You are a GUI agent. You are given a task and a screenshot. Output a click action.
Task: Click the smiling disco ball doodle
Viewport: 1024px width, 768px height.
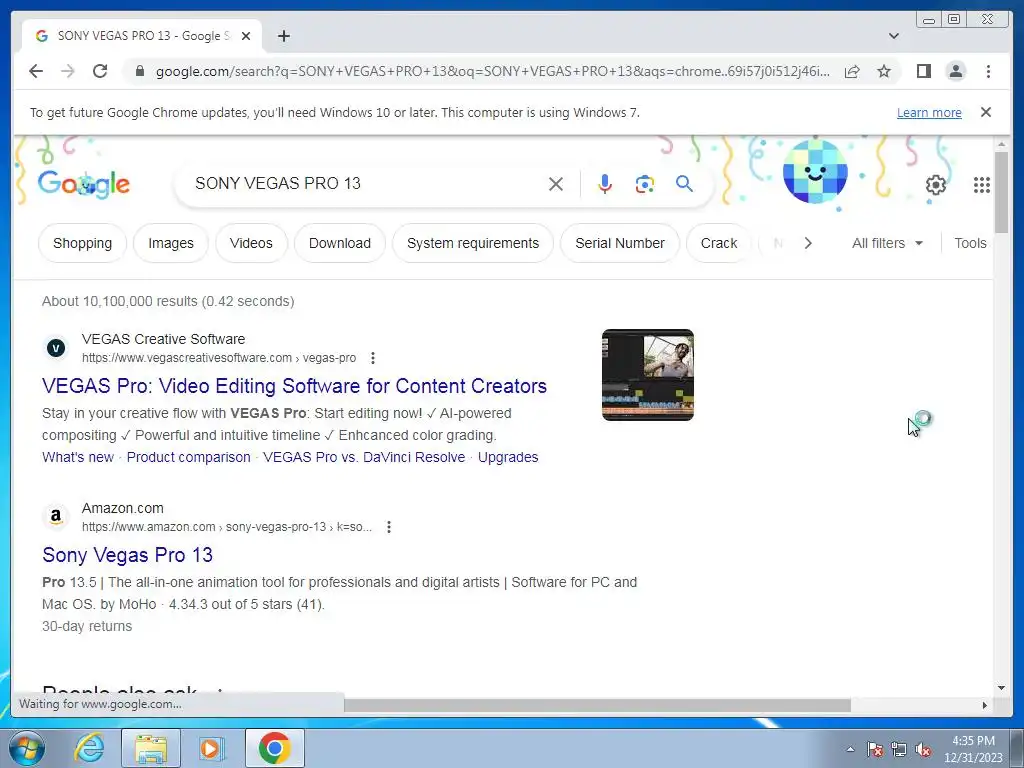tap(815, 172)
